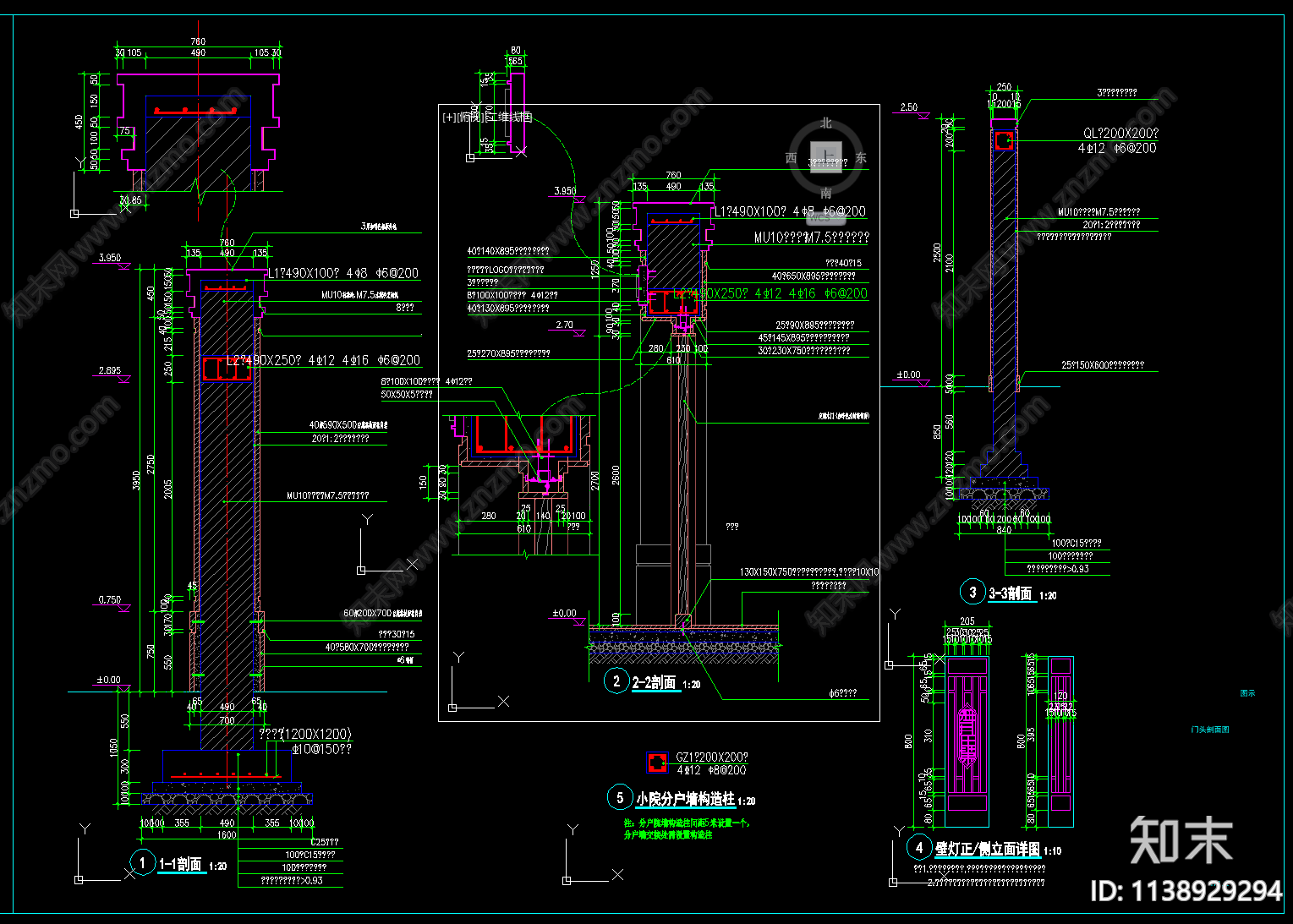This screenshot has width=1293, height=924.
Task: Select the elevation mark "0.750"
Action: pyautogui.click(x=110, y=599)
